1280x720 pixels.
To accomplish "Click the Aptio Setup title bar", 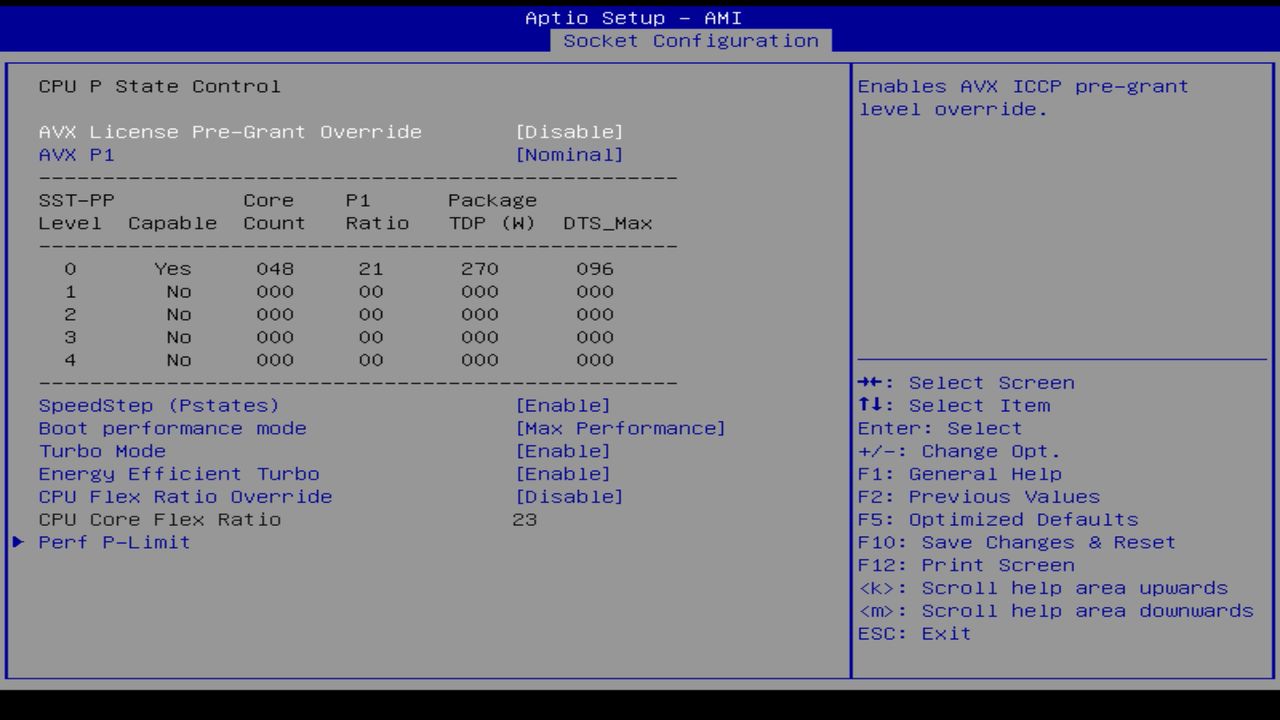I will 632,17.
